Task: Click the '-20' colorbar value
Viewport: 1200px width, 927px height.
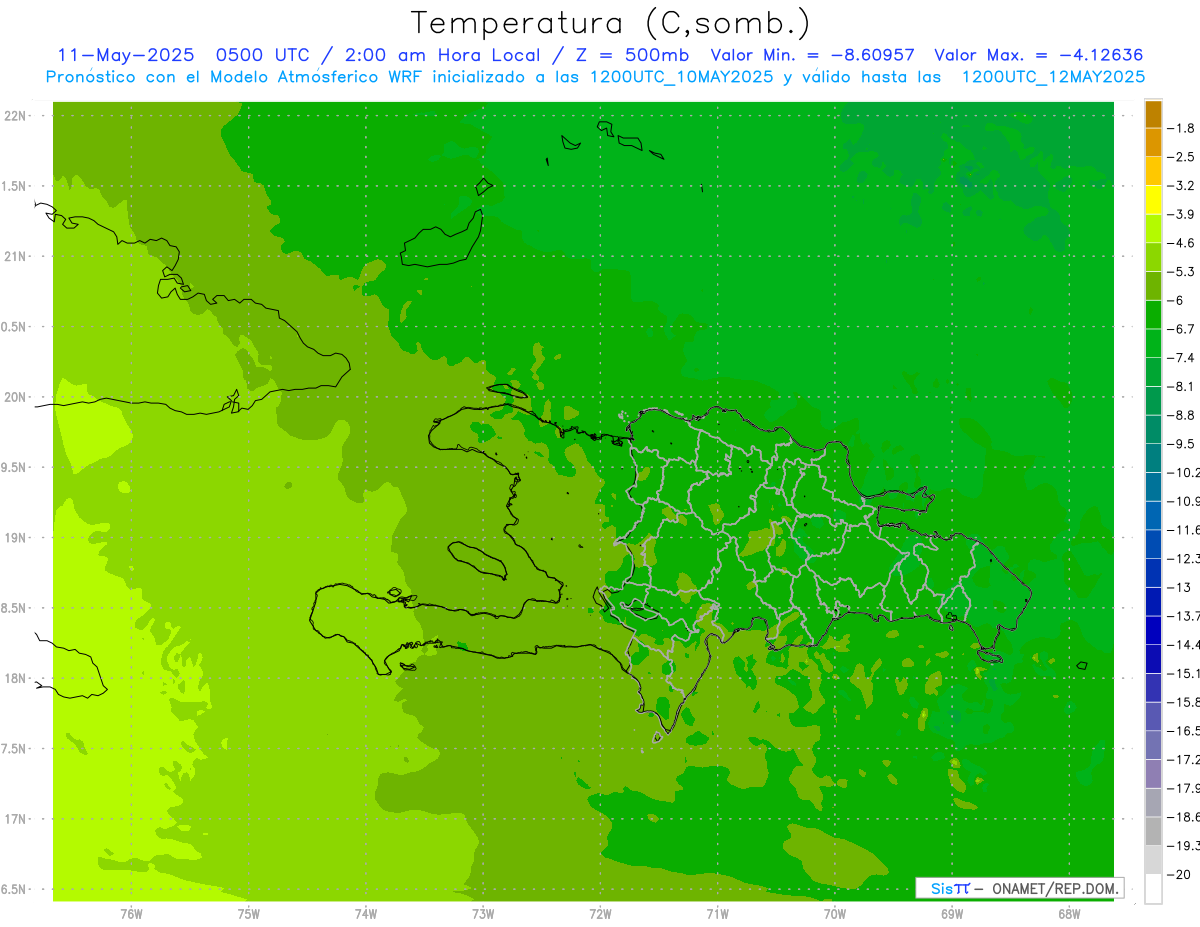Action: 1179,874
